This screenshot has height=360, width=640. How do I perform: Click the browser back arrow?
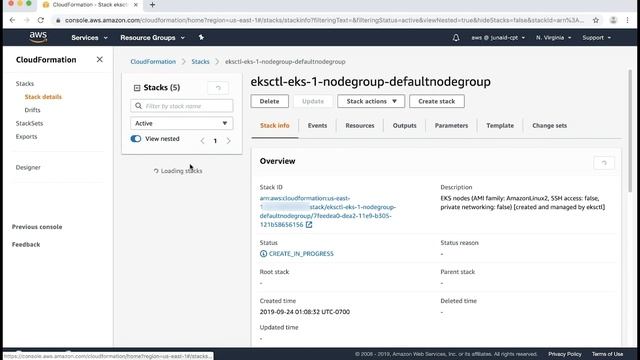pos(12,20)
